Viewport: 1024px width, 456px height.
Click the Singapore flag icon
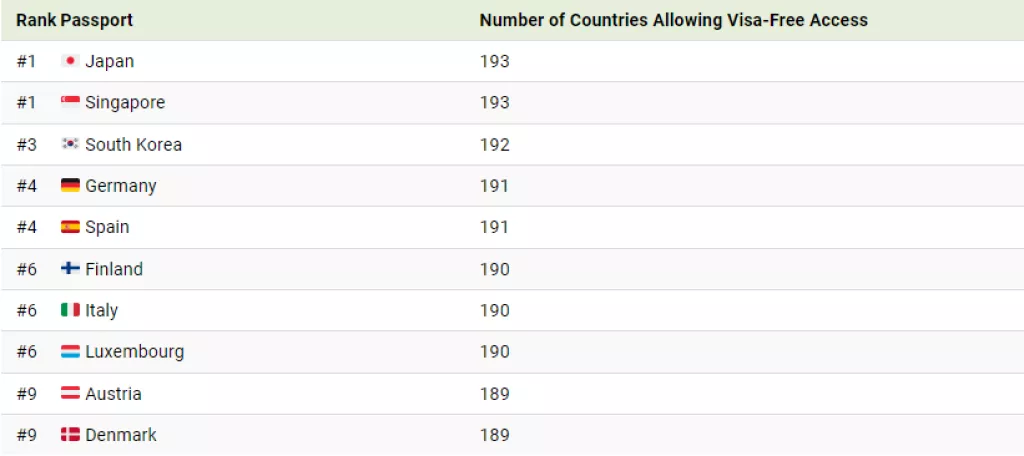(70, 103)
